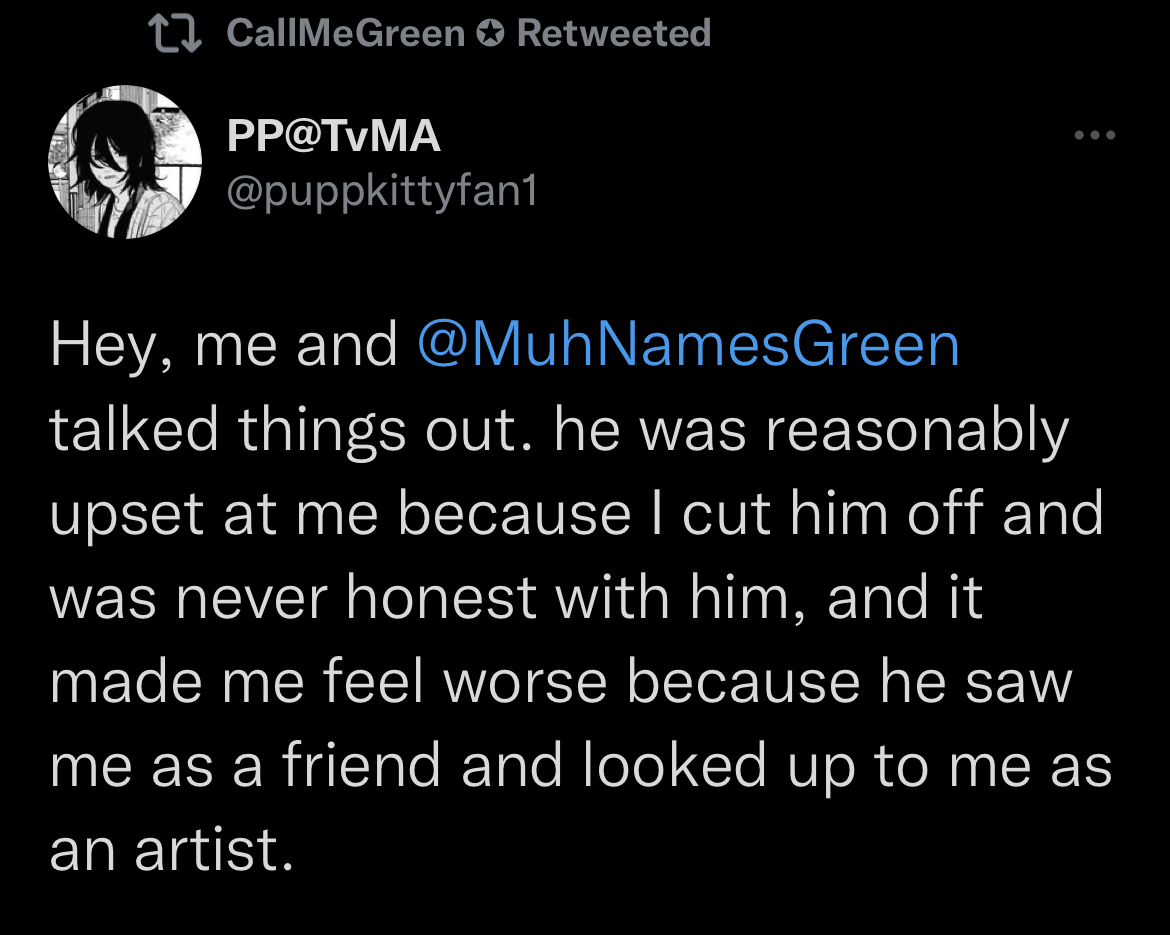Click the retweet arrows icon above the tweet
1170x935 pixels.
[x=175, y=34]
